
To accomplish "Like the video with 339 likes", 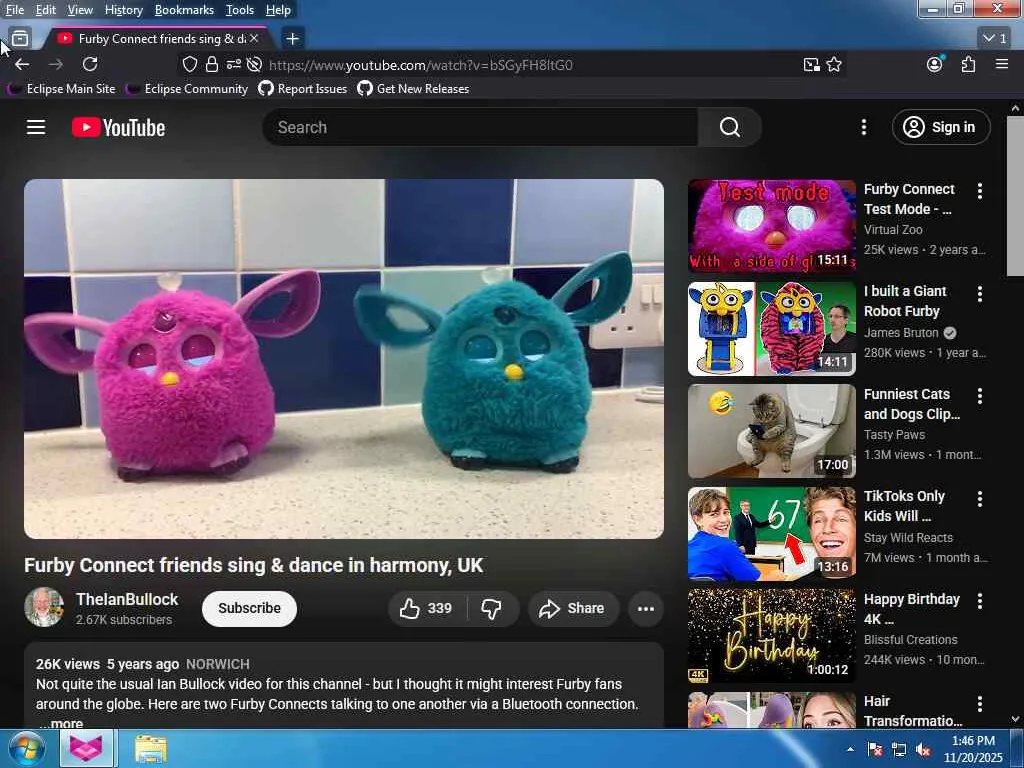I will (427, 609).
